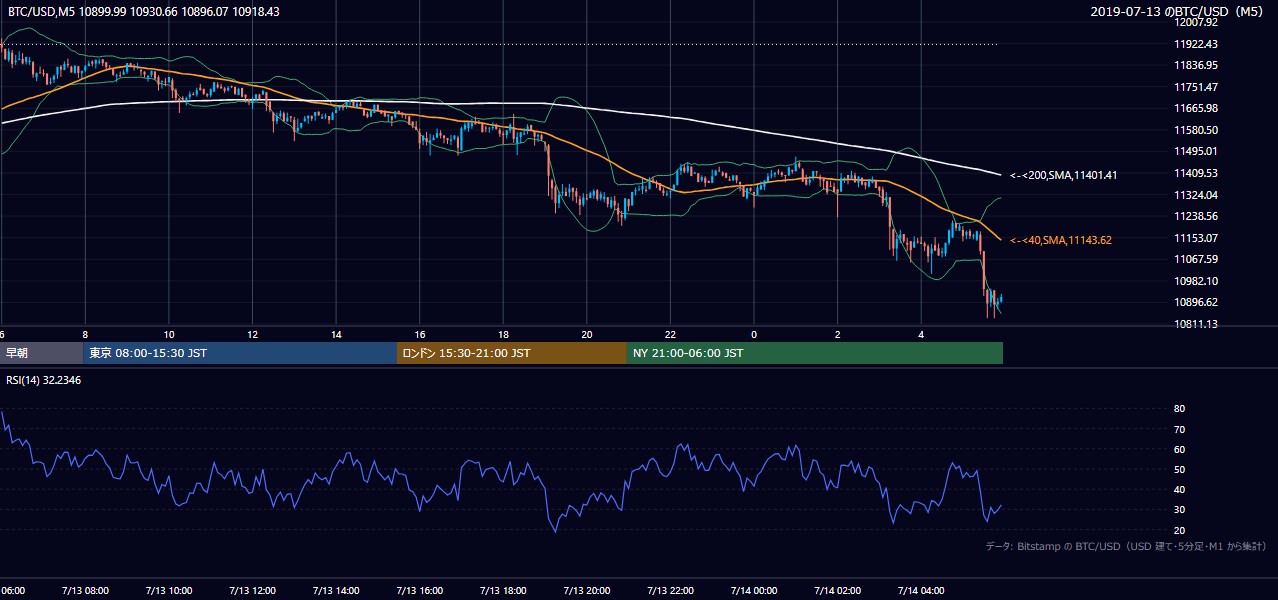Click price axis value 11067.59
The width and height of the screenshot is (1278, 600).
tap(1195, 259)
